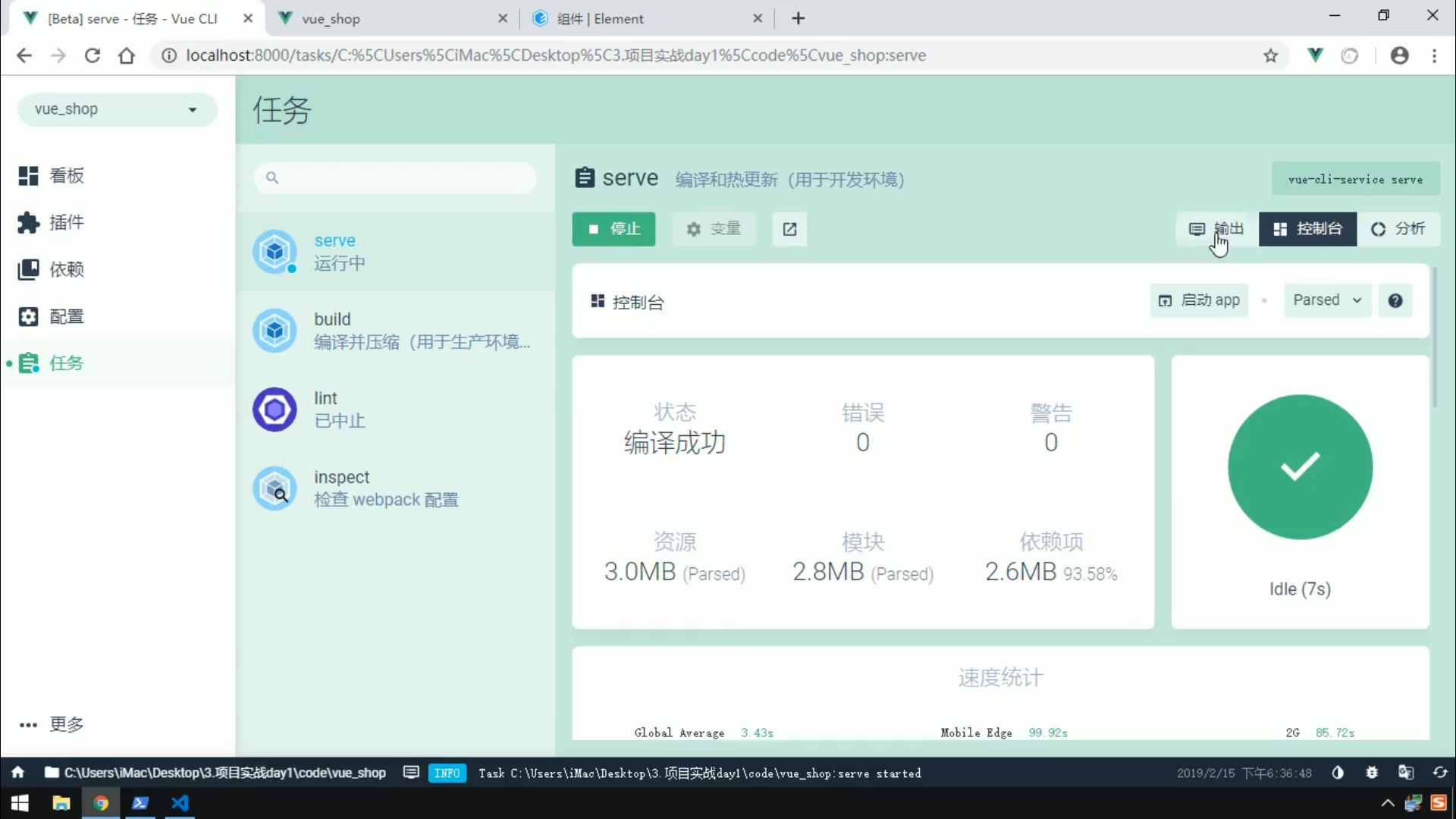Open the Chrome three-dot menu
1456x819 pixels.
[1434, 55]
